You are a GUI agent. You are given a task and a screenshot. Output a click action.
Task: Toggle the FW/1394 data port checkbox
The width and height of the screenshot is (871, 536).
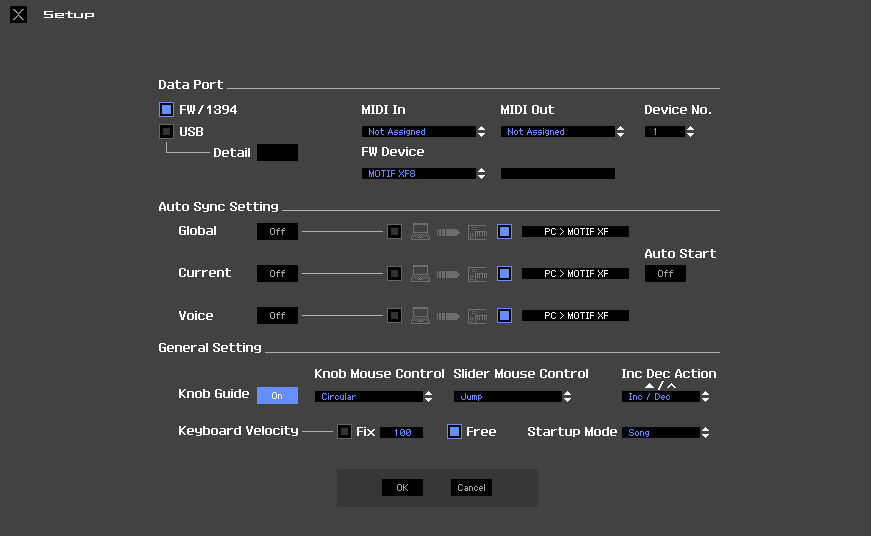tap(166, 109)
